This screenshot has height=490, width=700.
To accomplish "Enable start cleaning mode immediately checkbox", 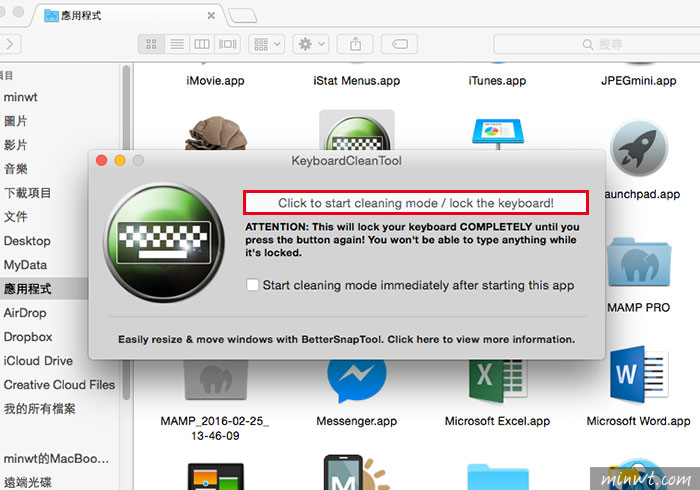I will (252, 285).
